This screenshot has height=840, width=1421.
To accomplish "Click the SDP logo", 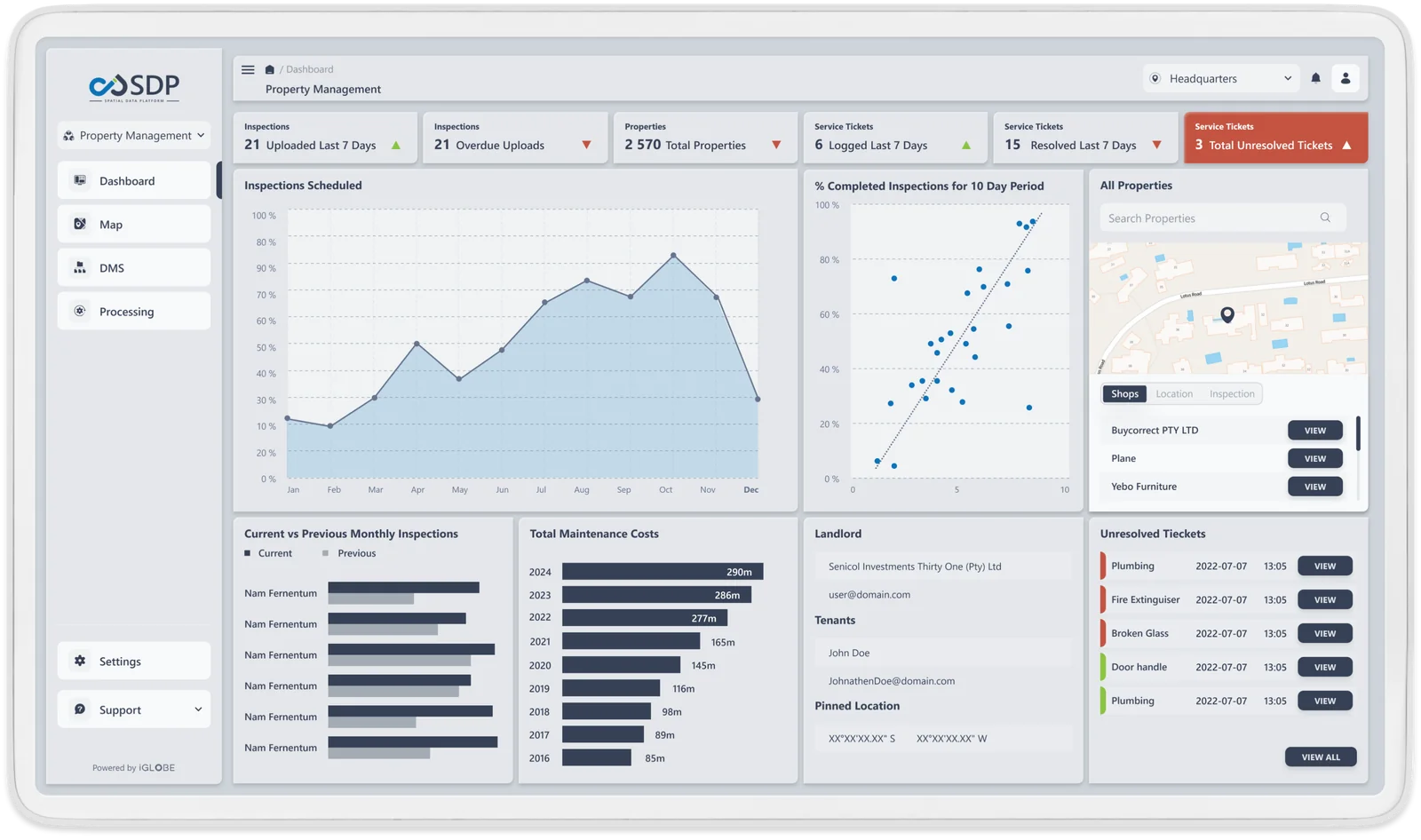I will coord(134,87).
